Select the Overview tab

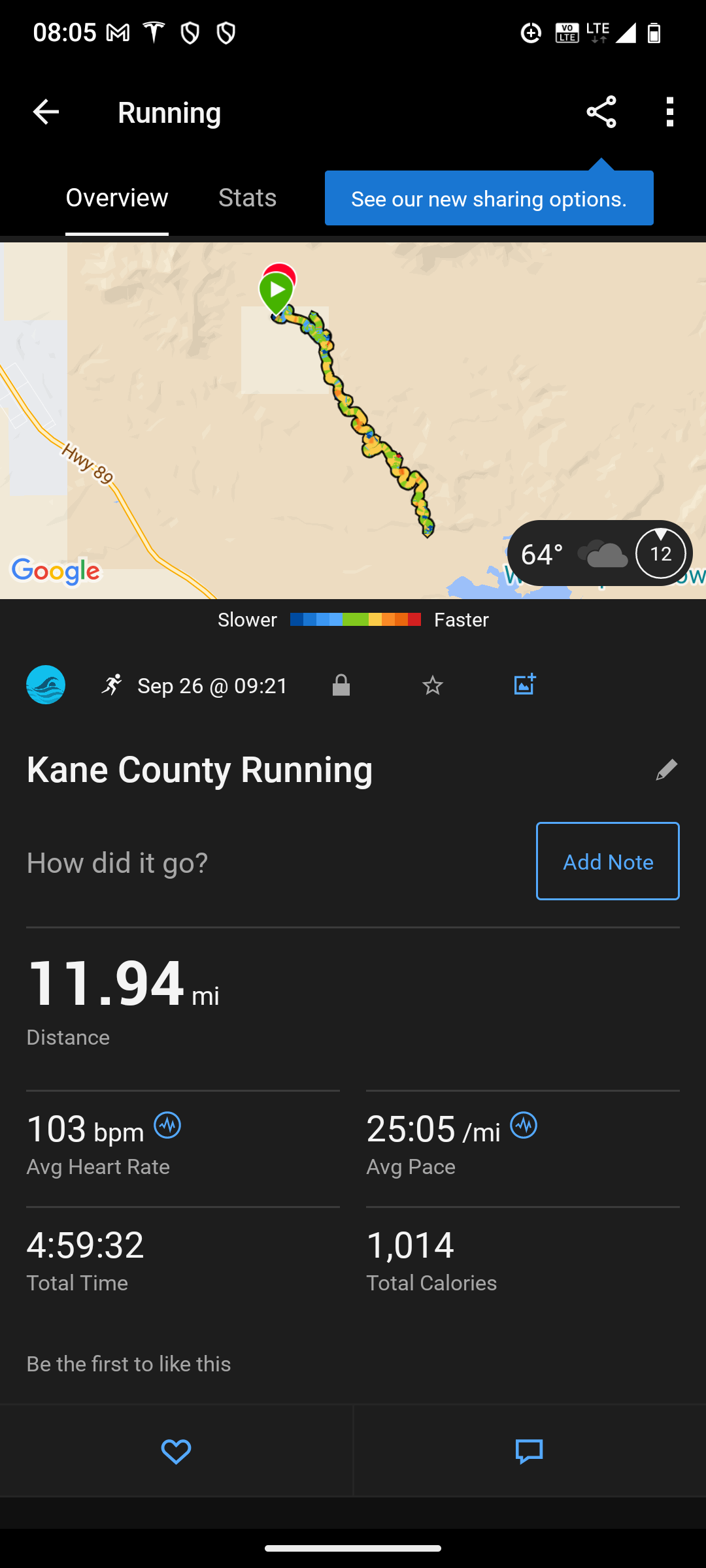[117, 198]
